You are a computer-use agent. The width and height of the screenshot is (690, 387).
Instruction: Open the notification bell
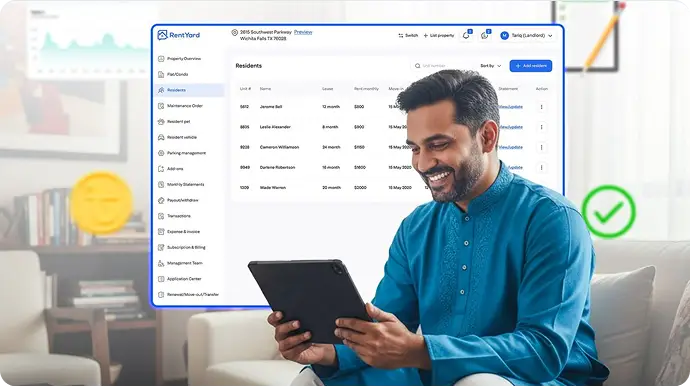tap(466, 36)
